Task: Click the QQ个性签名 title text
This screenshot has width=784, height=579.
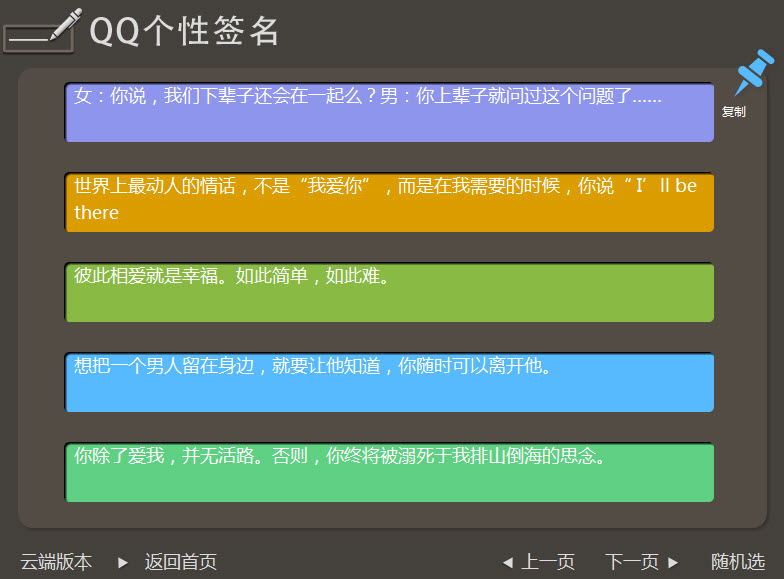Action: 184,31
